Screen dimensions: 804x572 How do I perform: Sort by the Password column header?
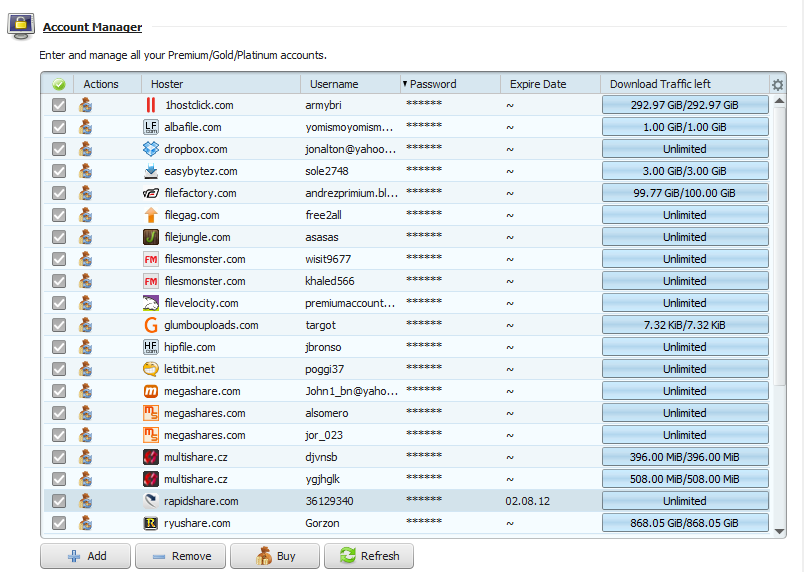pos(450,84)
